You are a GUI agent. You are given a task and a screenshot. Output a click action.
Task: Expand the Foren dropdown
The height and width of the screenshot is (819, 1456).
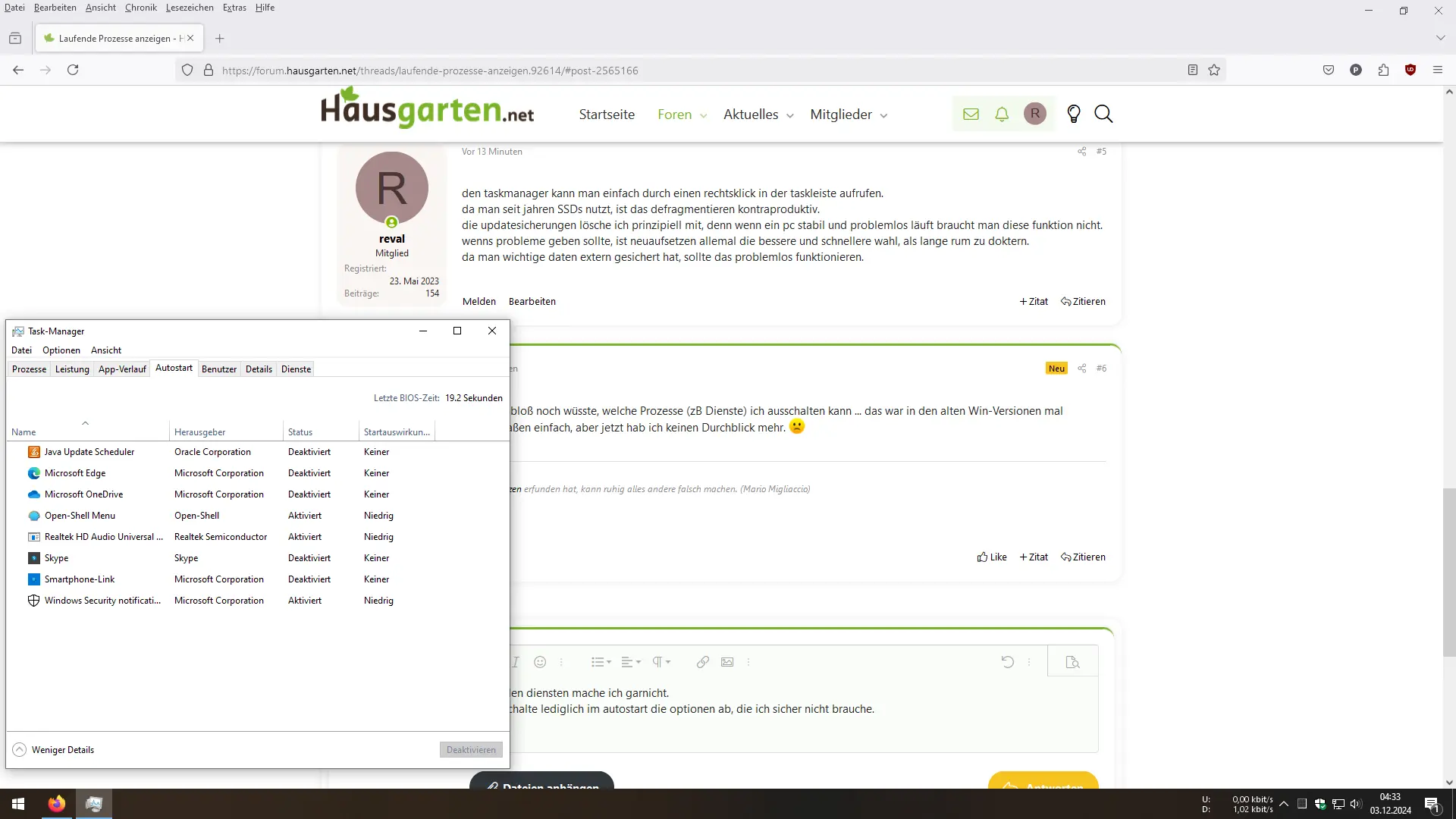click(703, 115)
